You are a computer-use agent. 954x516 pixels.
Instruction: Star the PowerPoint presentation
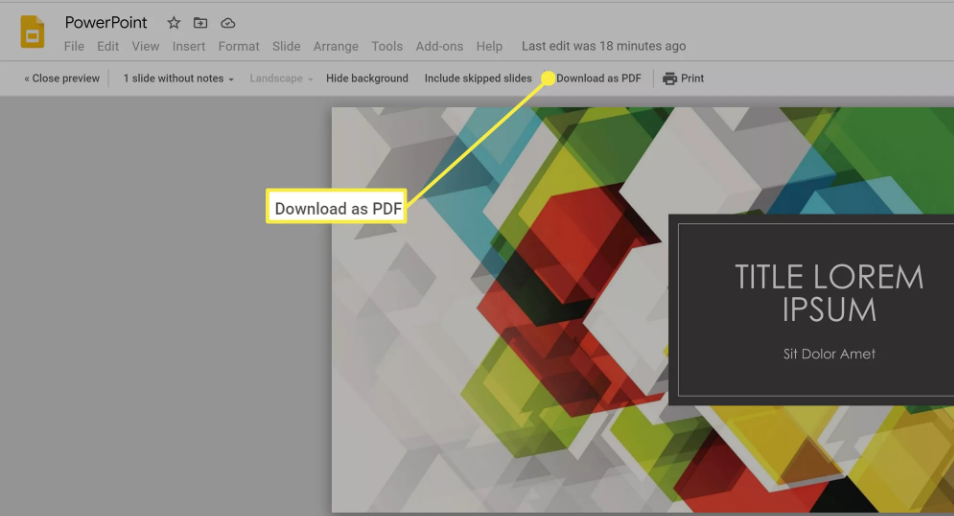[x=174, y=23]
